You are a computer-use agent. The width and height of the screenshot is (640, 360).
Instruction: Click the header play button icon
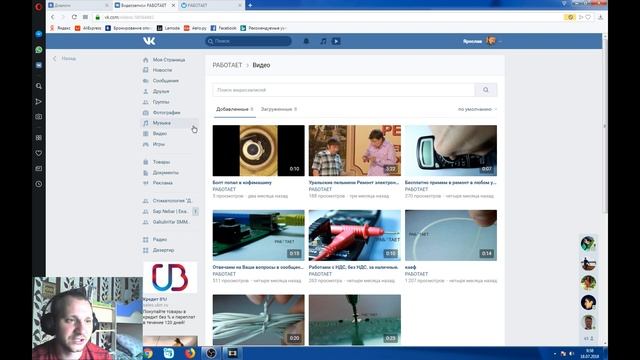click(336, 41)
